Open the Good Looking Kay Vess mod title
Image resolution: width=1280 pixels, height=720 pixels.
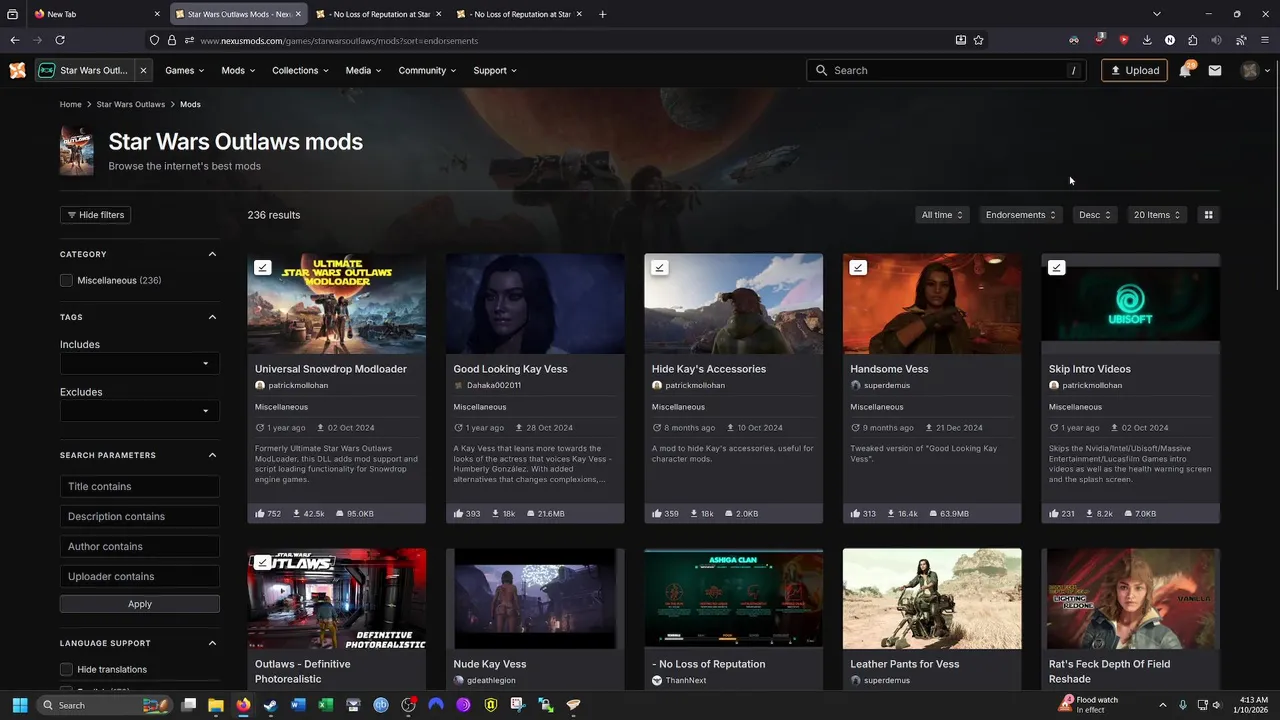coord(510,369)
